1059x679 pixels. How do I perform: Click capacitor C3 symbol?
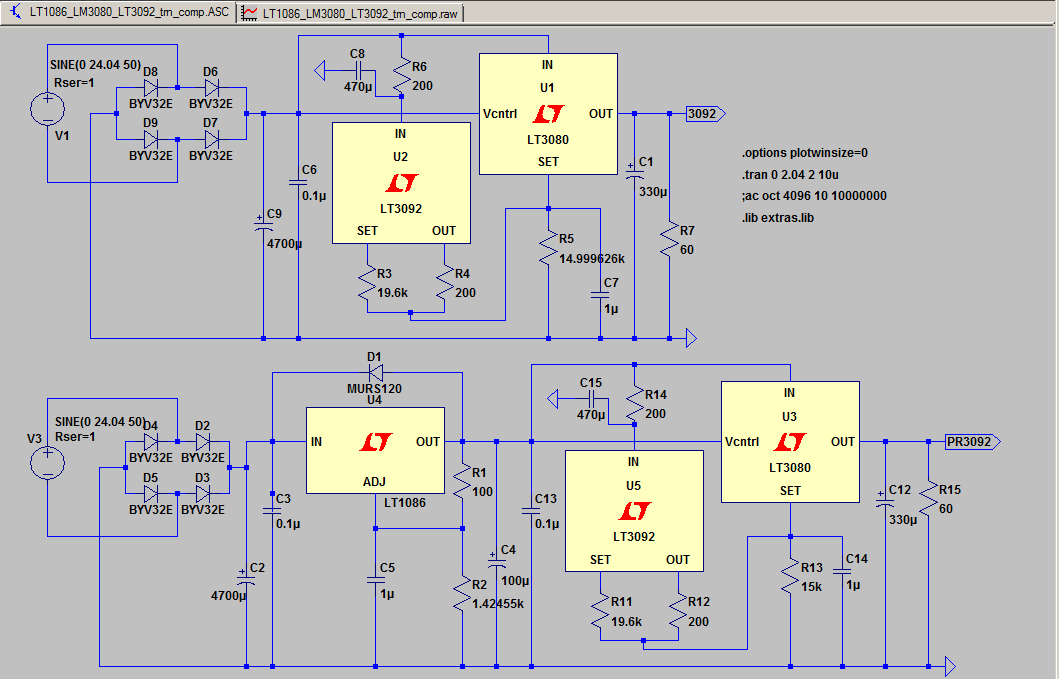(272, 511)
